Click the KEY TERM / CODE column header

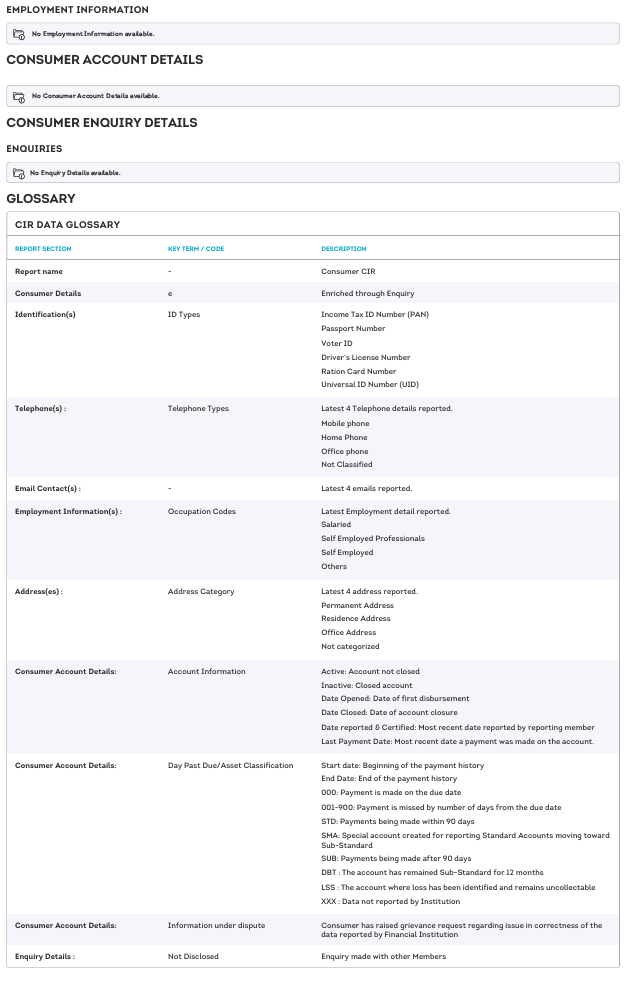196,249
